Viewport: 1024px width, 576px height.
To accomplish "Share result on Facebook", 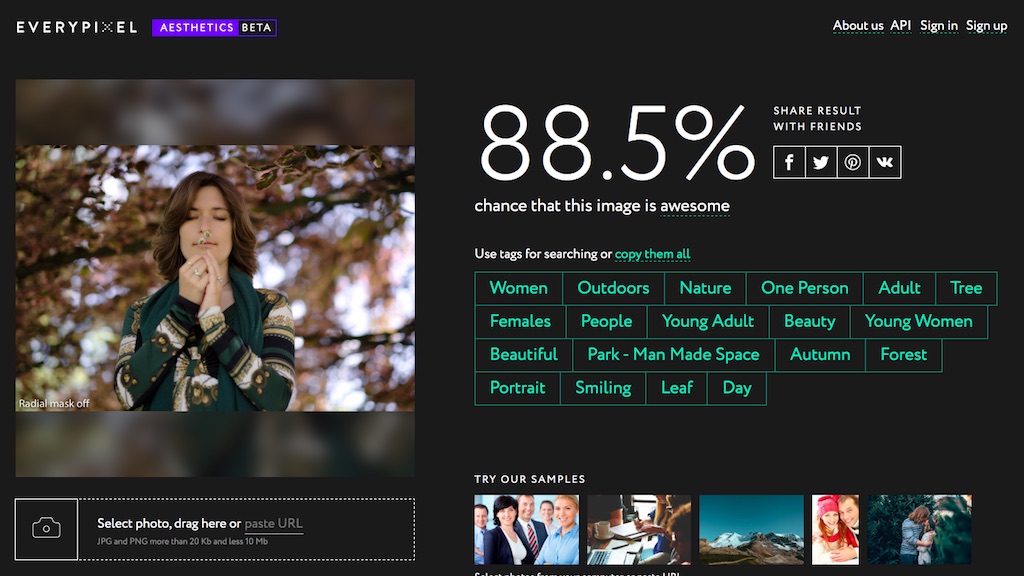I will (x=789, y=162).
